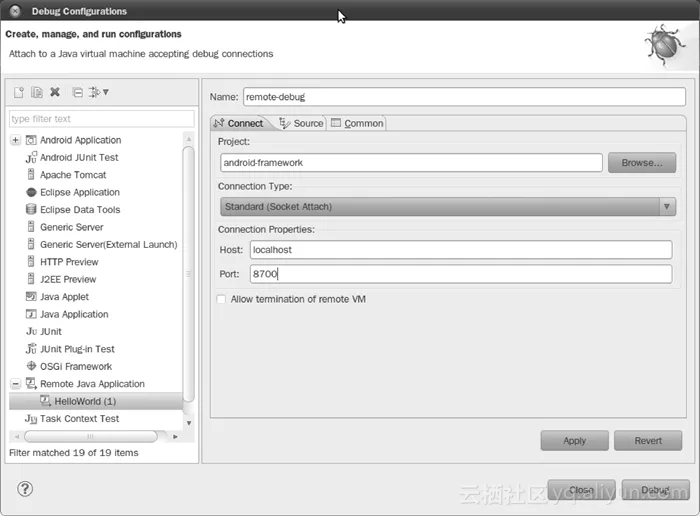This screenshot has height=516, width=700.
Task: Switch to the Source tab
Action: (302, 123)
